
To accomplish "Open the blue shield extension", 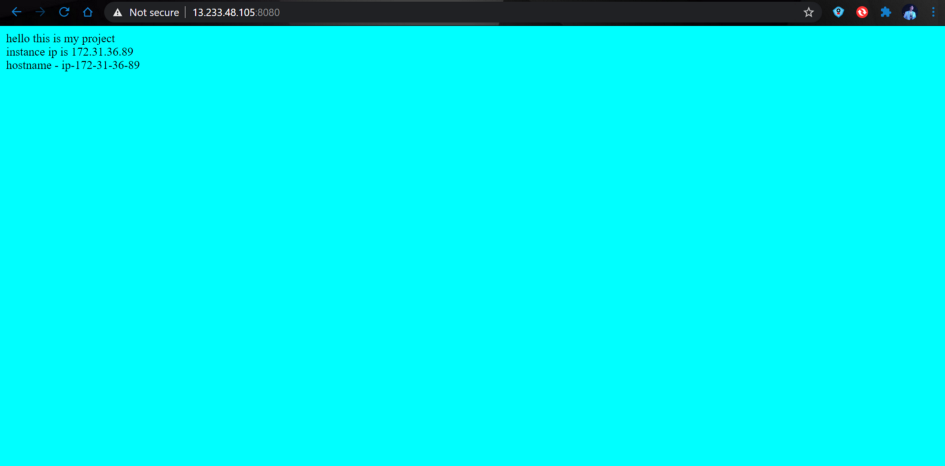I will click(x=838, y=12).
